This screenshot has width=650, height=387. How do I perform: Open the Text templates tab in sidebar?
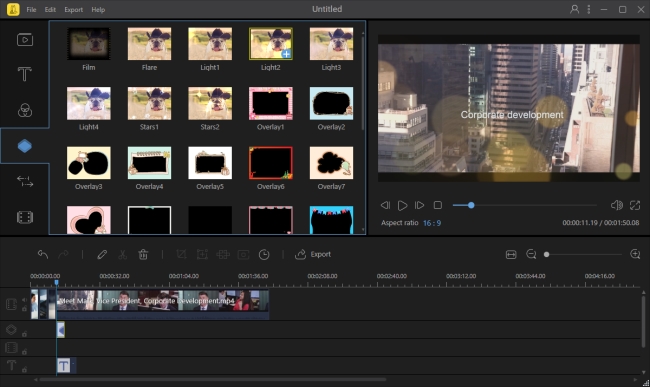tap(25, 74)
